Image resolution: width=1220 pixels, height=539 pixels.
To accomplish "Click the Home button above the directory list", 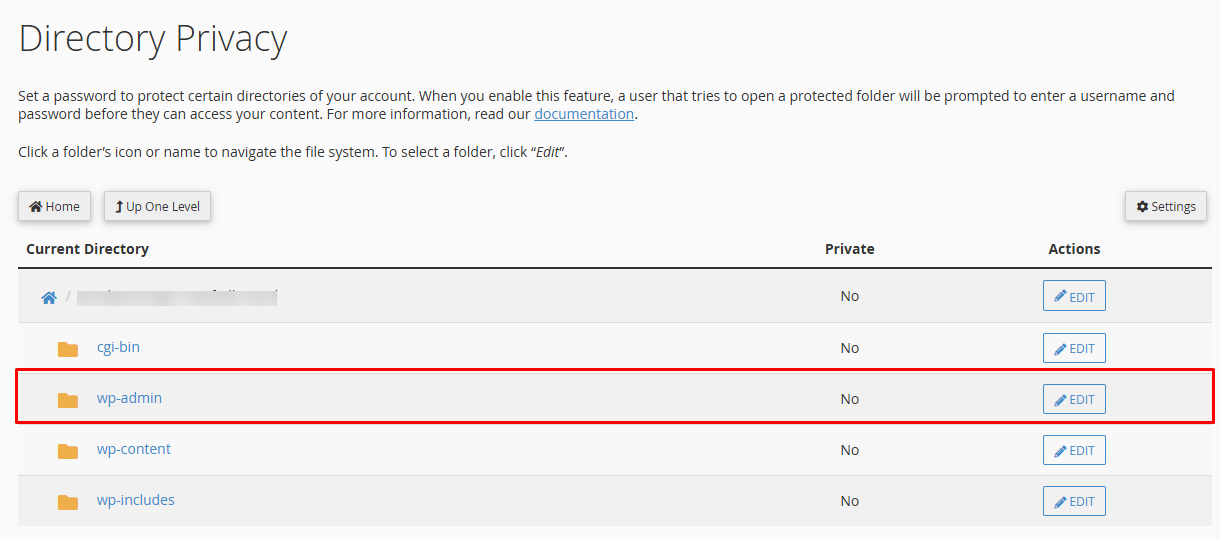I will 55,207.
